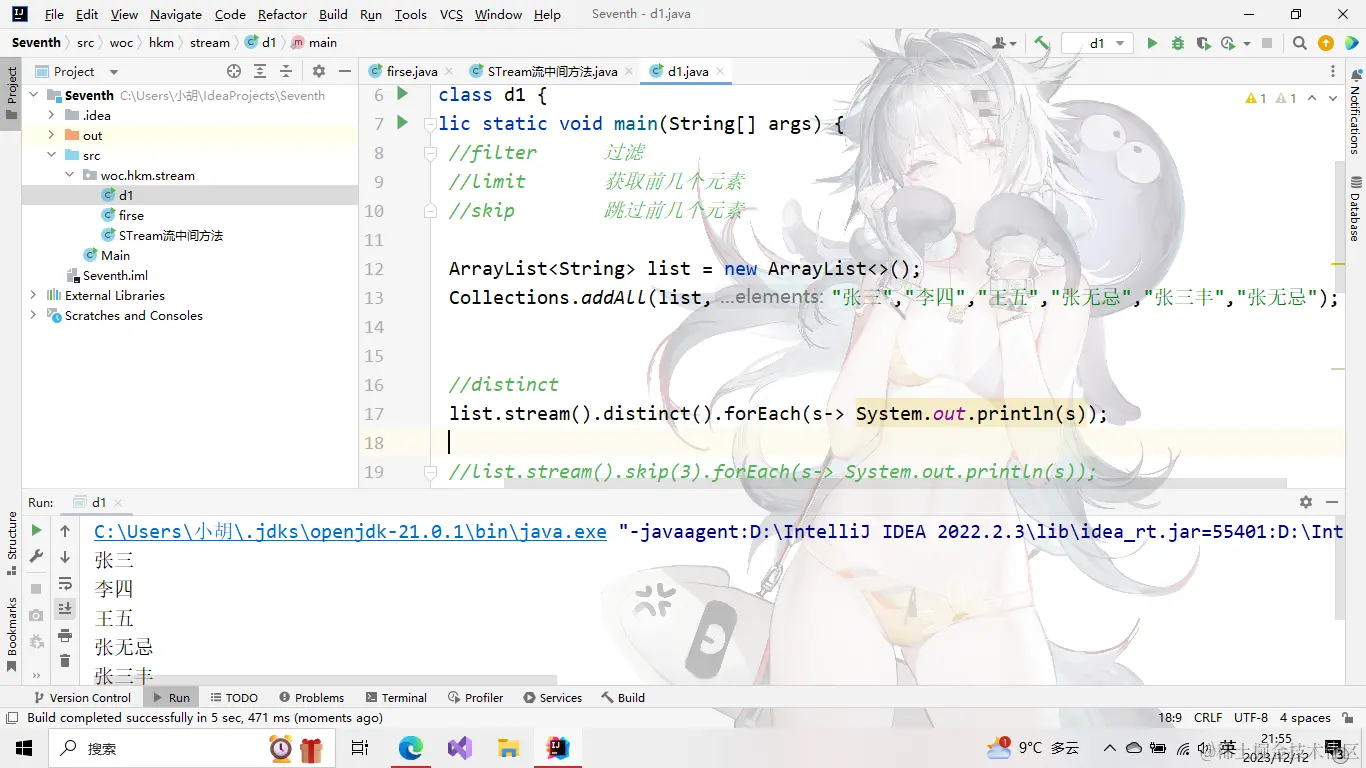Open the Refactor menu

coord(282,15)
